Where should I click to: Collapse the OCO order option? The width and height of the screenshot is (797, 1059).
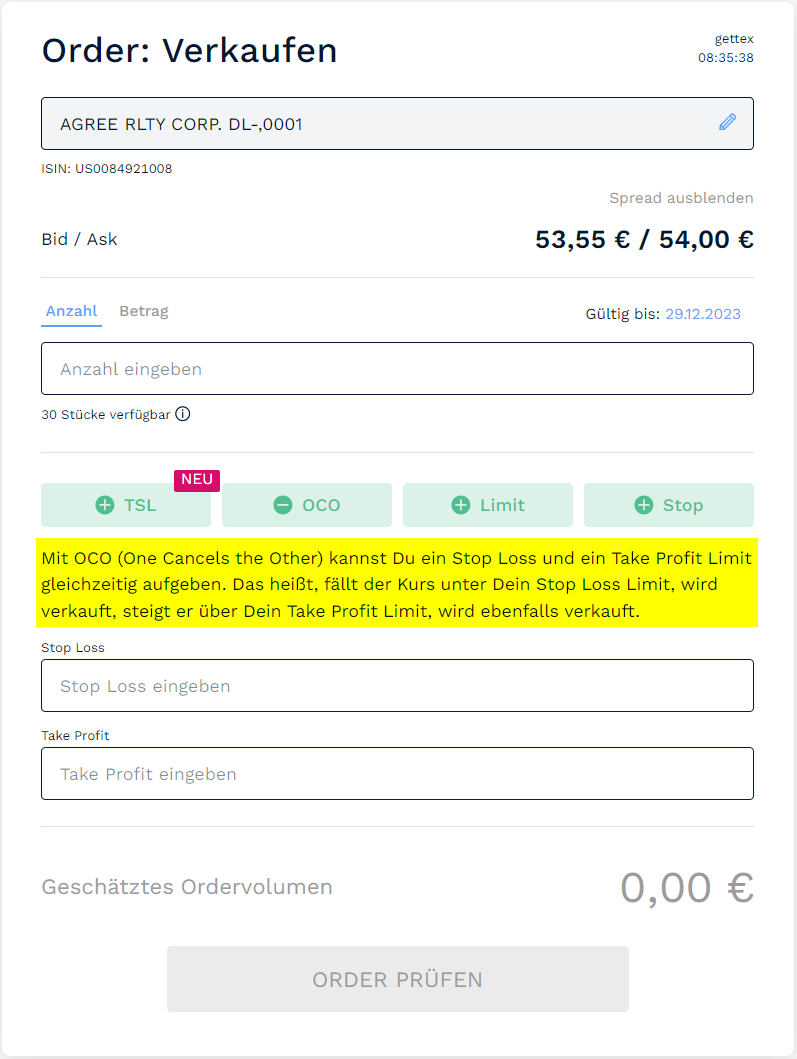coord(307,505)
